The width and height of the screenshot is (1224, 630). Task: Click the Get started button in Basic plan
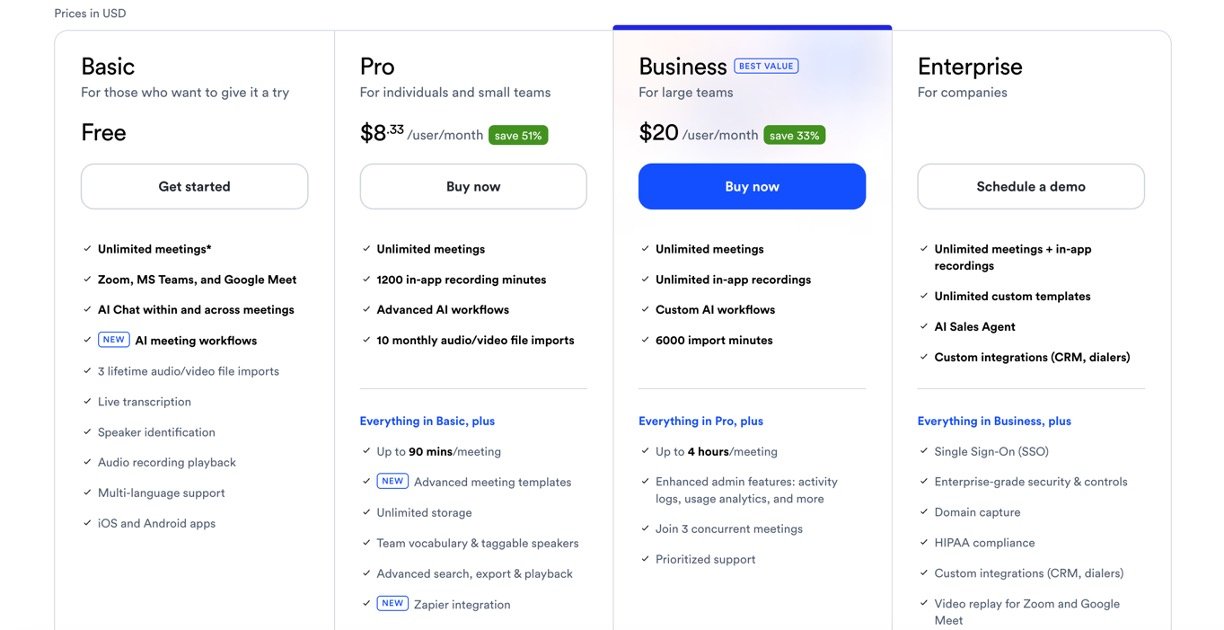[x=194, y=187]
